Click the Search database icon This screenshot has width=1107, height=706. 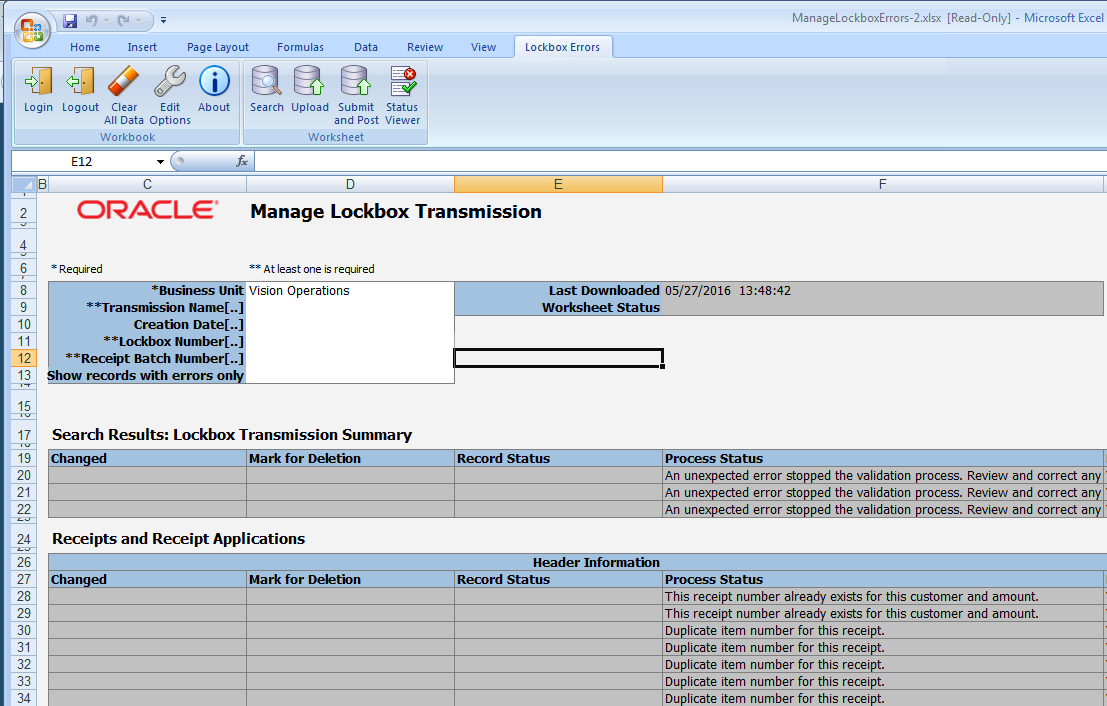(266, 81)
